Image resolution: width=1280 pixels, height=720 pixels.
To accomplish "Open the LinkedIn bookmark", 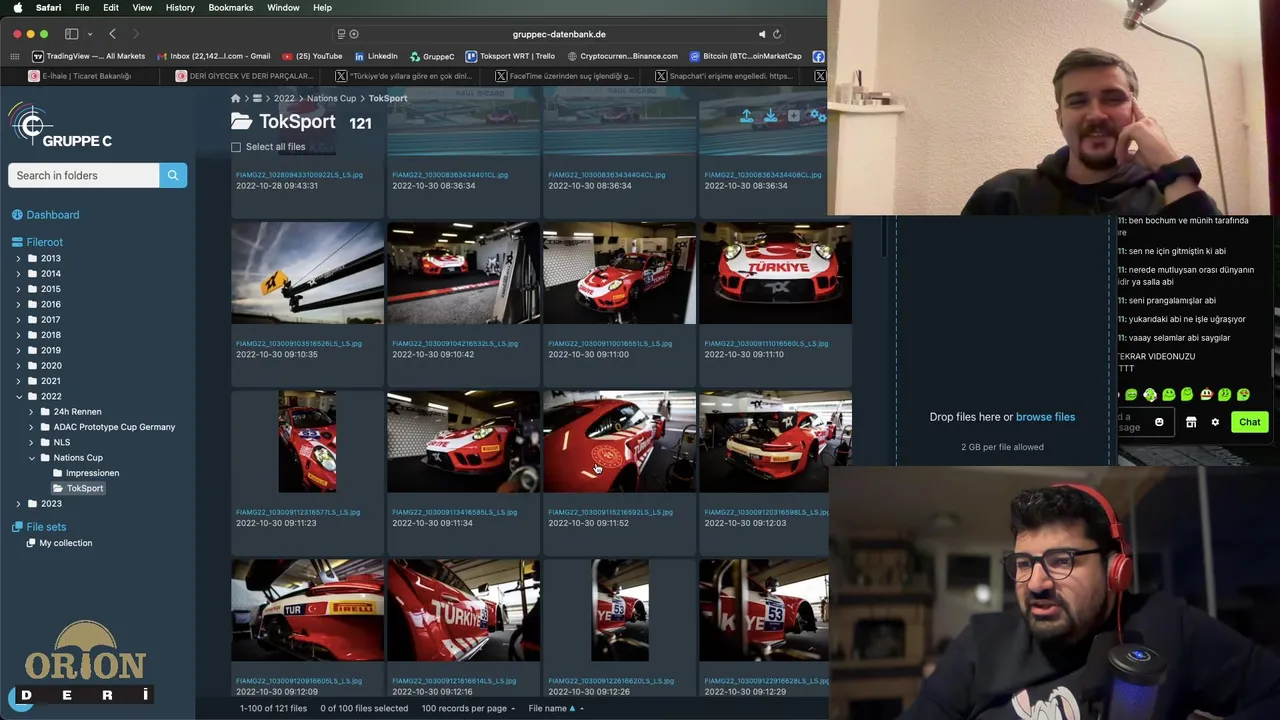I will (375, 56).
